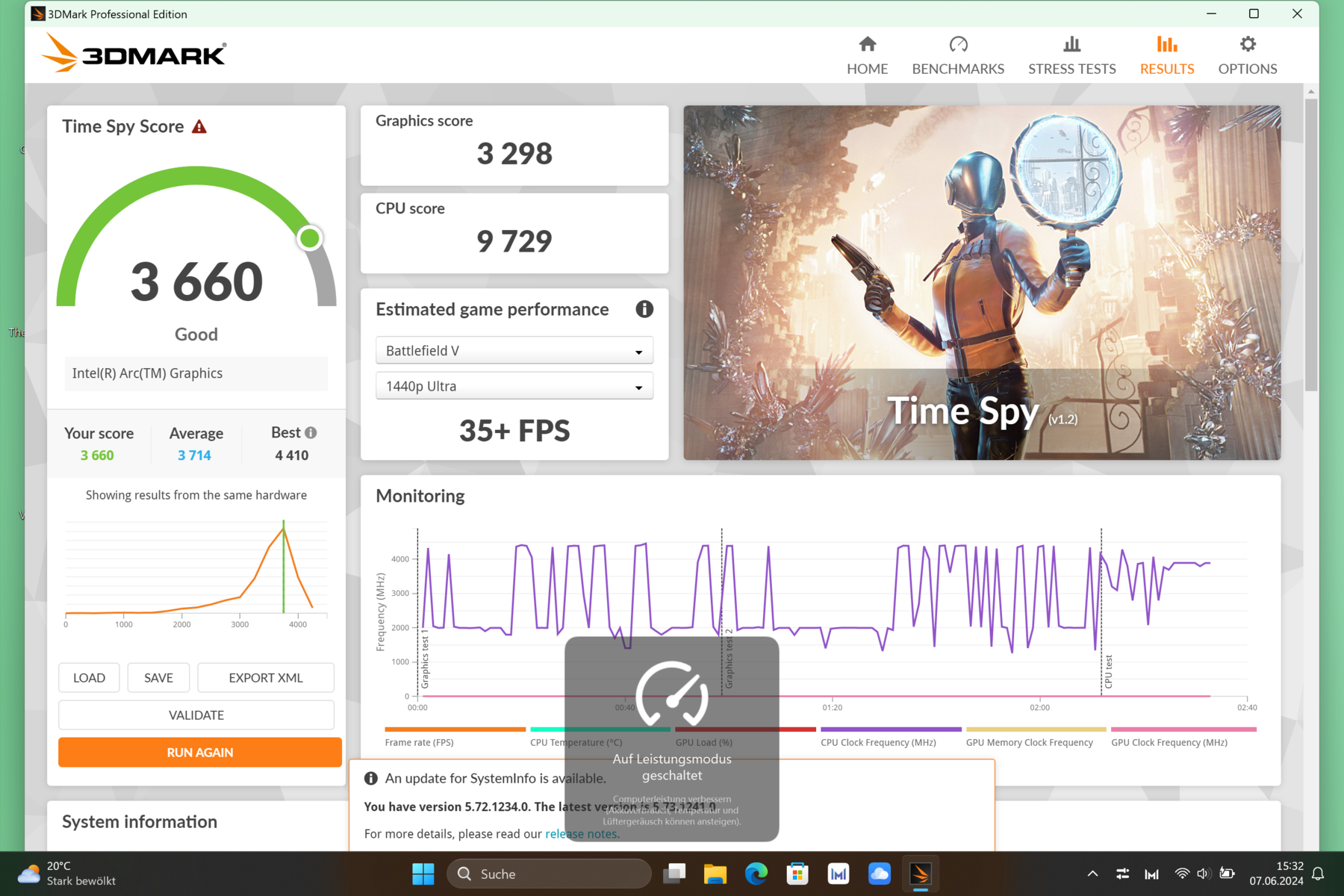This screenshot has height=896, width=1344.
Task: Click the EXPORT XML button
Action: click(266, 678)
